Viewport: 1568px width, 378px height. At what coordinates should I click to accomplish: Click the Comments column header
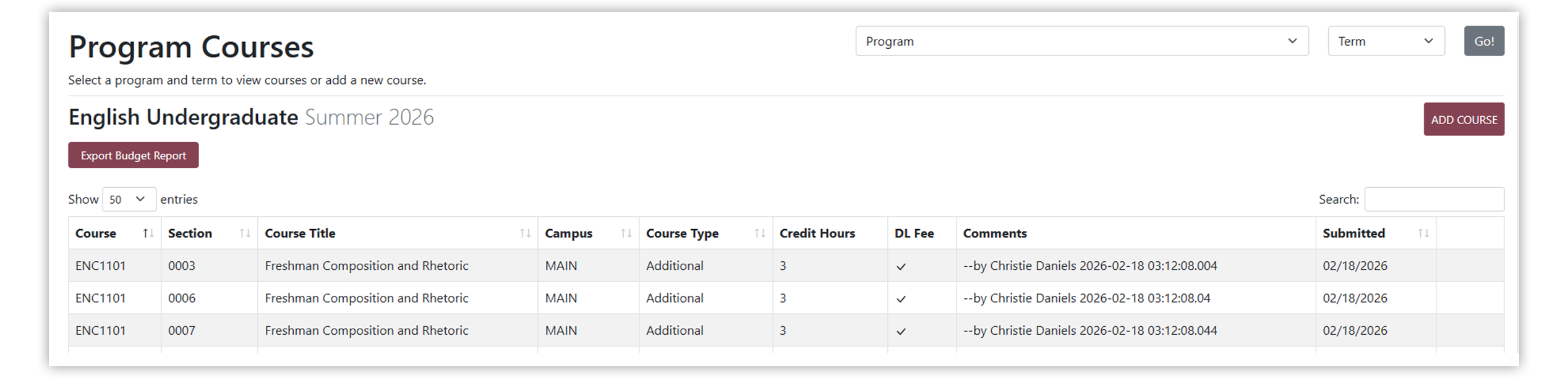pyautogui.click(x=995, y=233)
